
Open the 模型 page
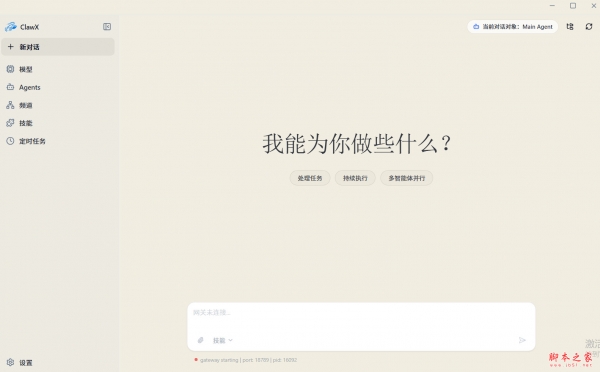58,69
